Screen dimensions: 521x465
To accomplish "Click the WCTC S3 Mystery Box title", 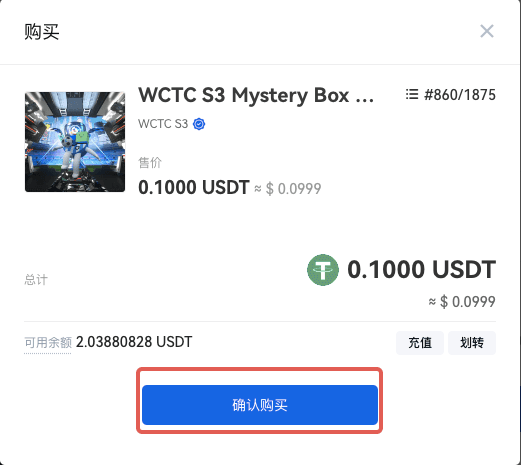I will [x=256, y=95].
